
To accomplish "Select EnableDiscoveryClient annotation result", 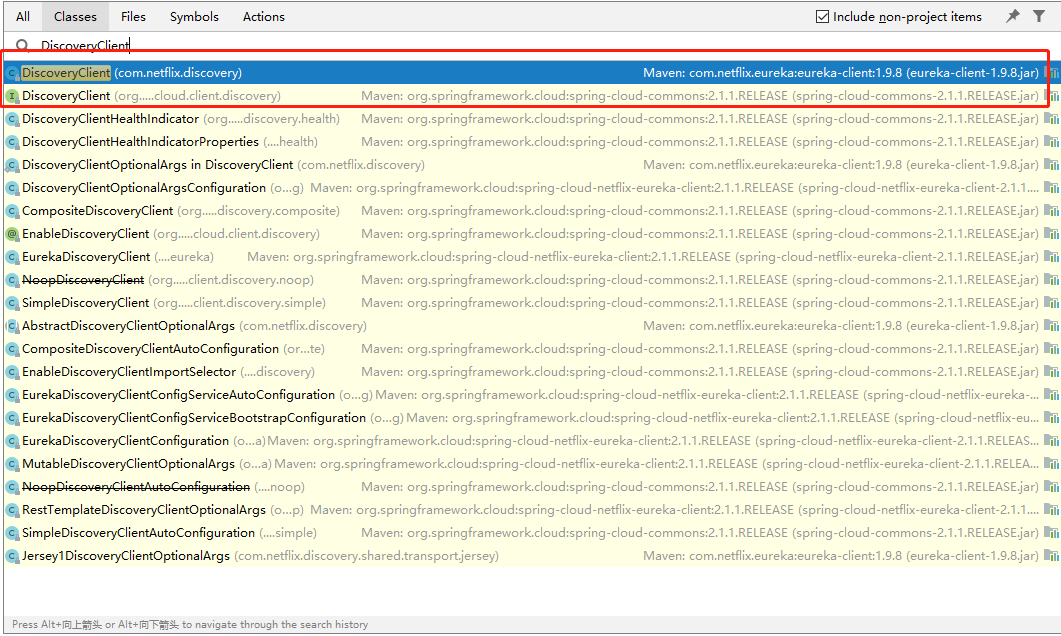I will click(531, 233).
